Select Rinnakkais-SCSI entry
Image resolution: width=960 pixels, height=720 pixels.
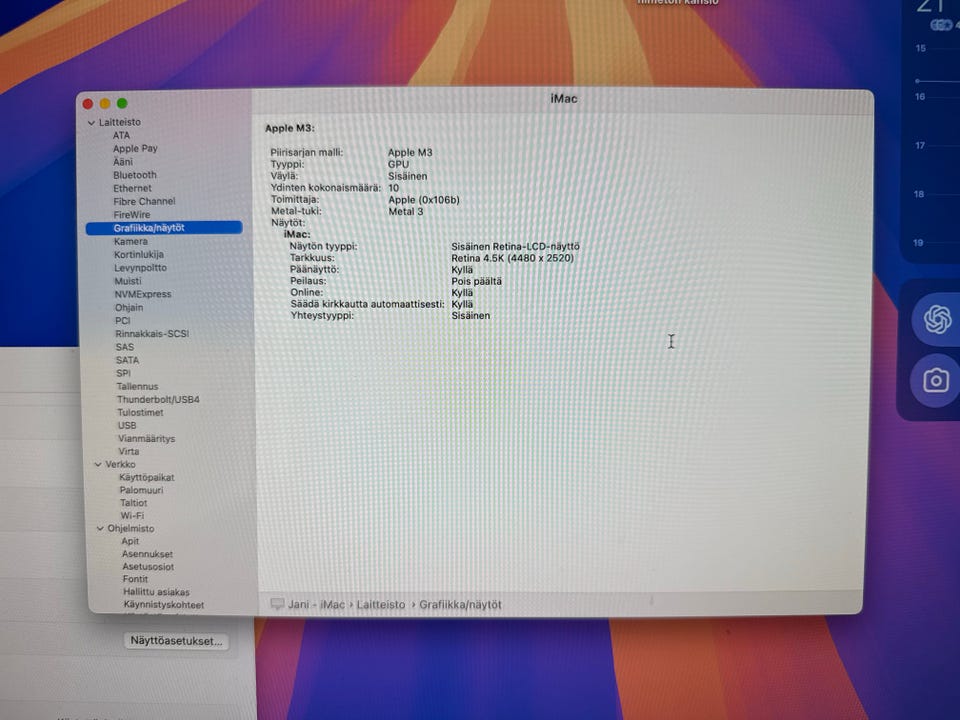pos(152,334)
